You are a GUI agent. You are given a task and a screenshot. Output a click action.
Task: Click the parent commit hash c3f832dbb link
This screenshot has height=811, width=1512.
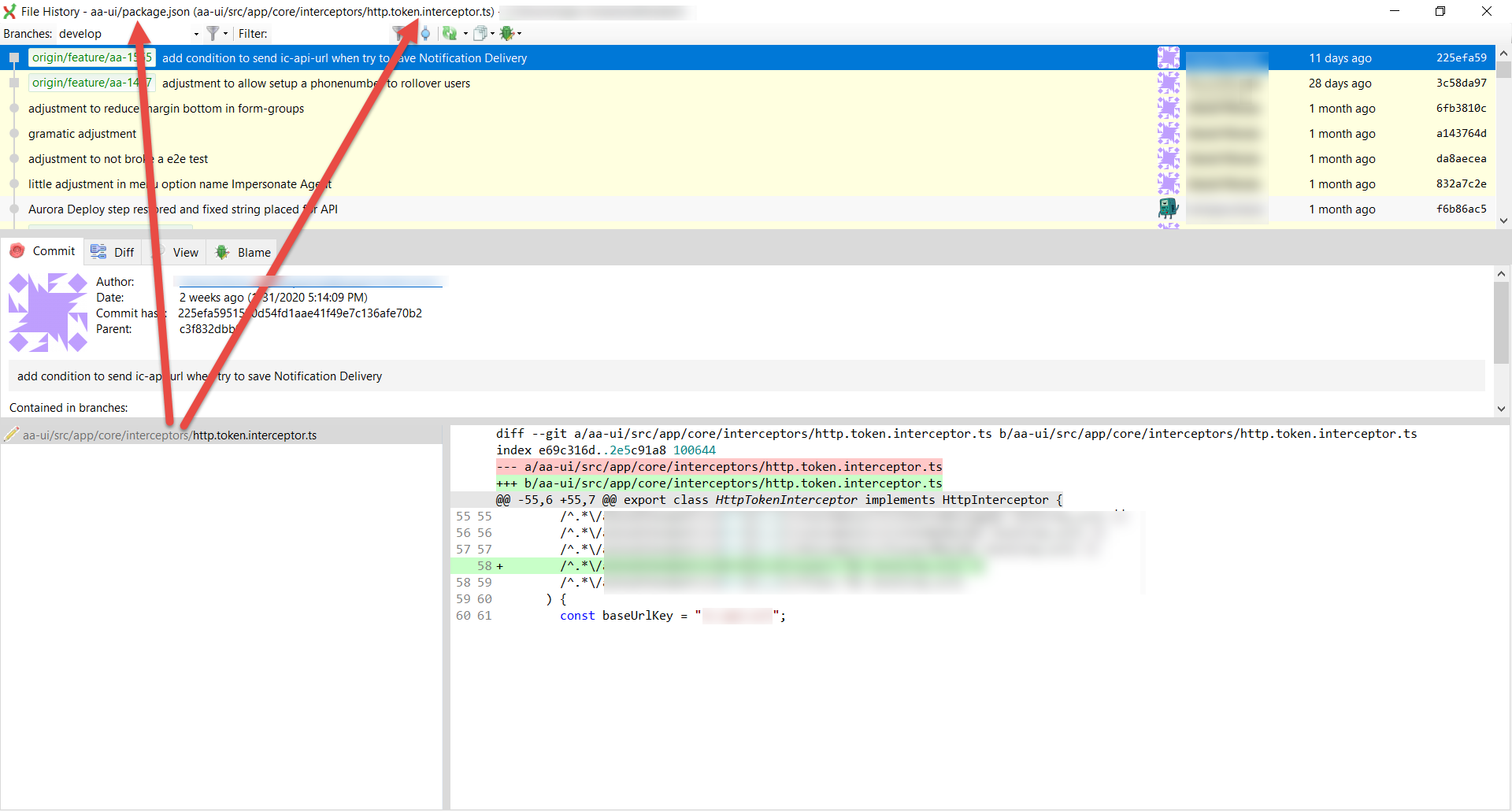[206, 328]
